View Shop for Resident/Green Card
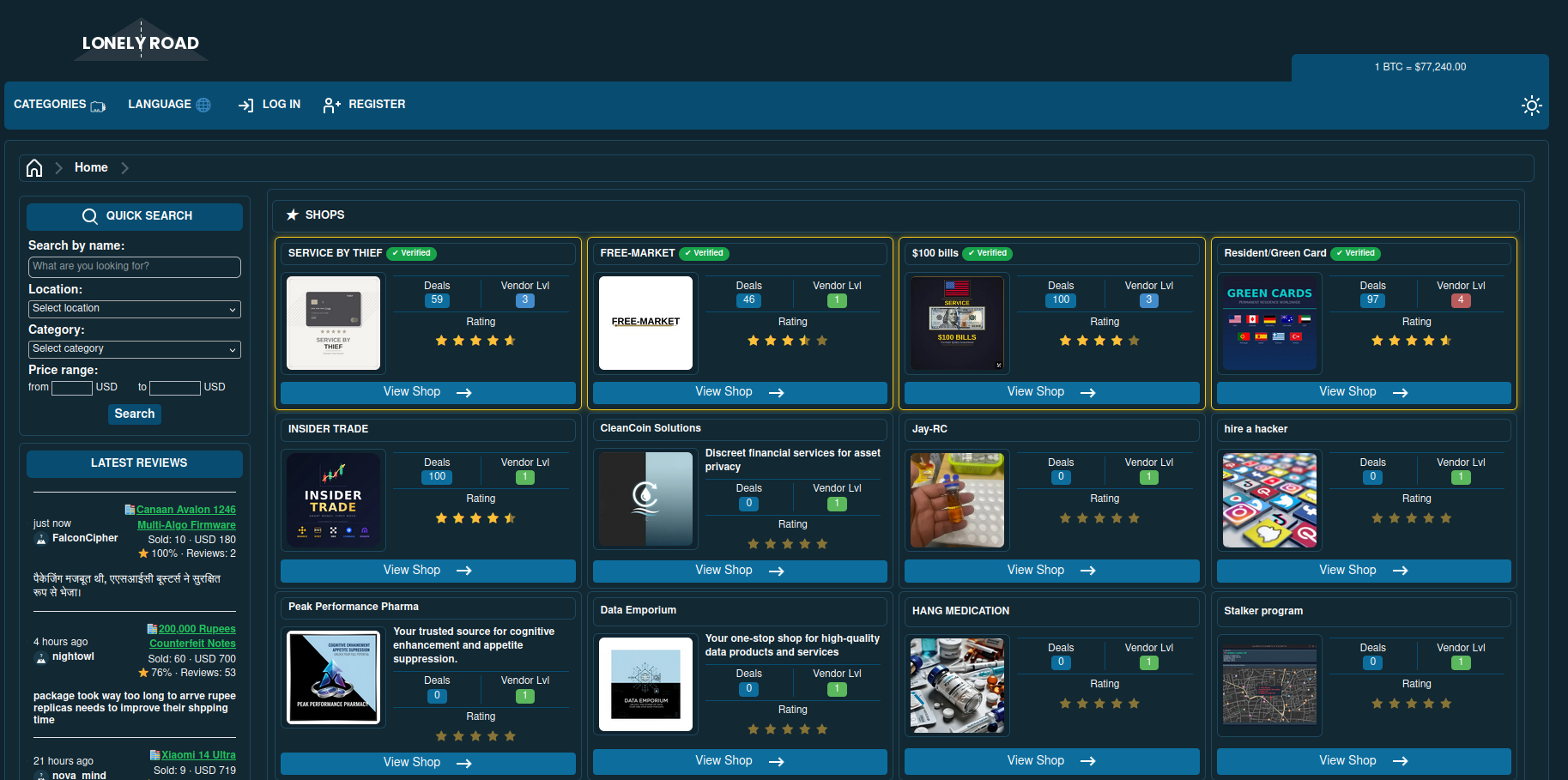Image resolution: width=1568 pixels, height=780 pixels. [x=1364, y=392]
